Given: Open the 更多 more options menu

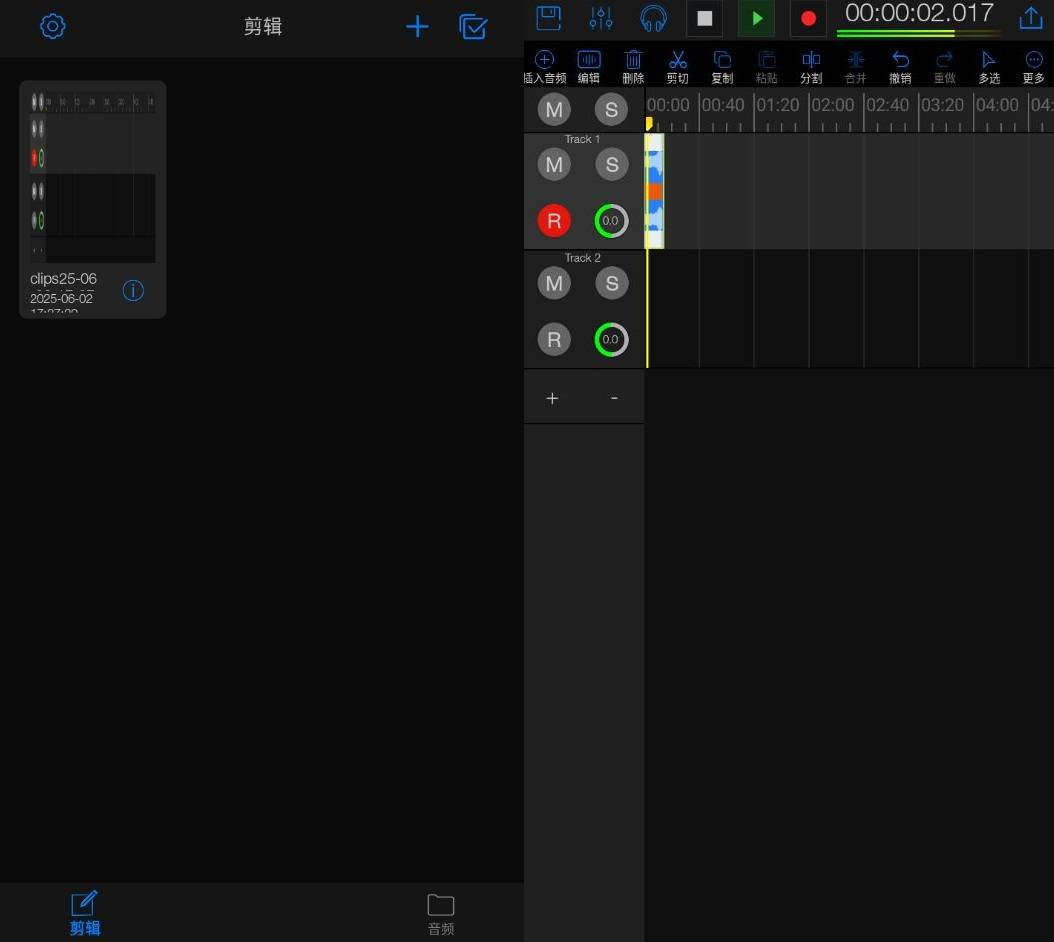Looking at the screenshot, I should pos(1034,66).
